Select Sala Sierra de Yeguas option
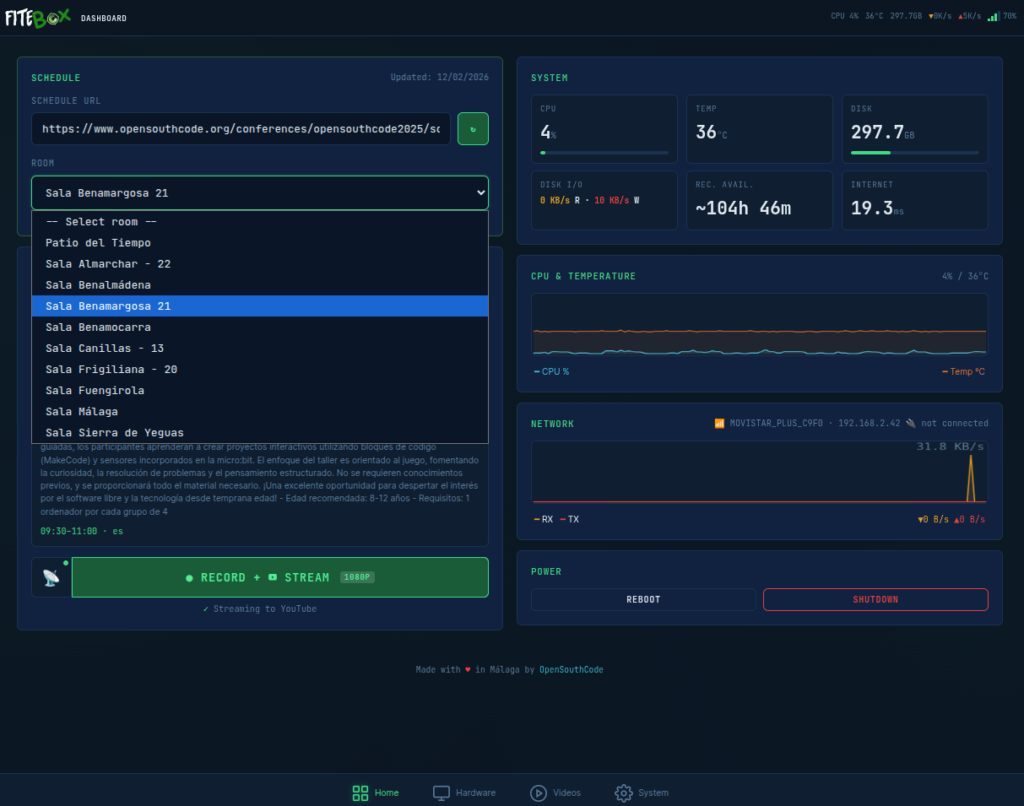Viewport: 1024px width, 806px height. [114, 432]
